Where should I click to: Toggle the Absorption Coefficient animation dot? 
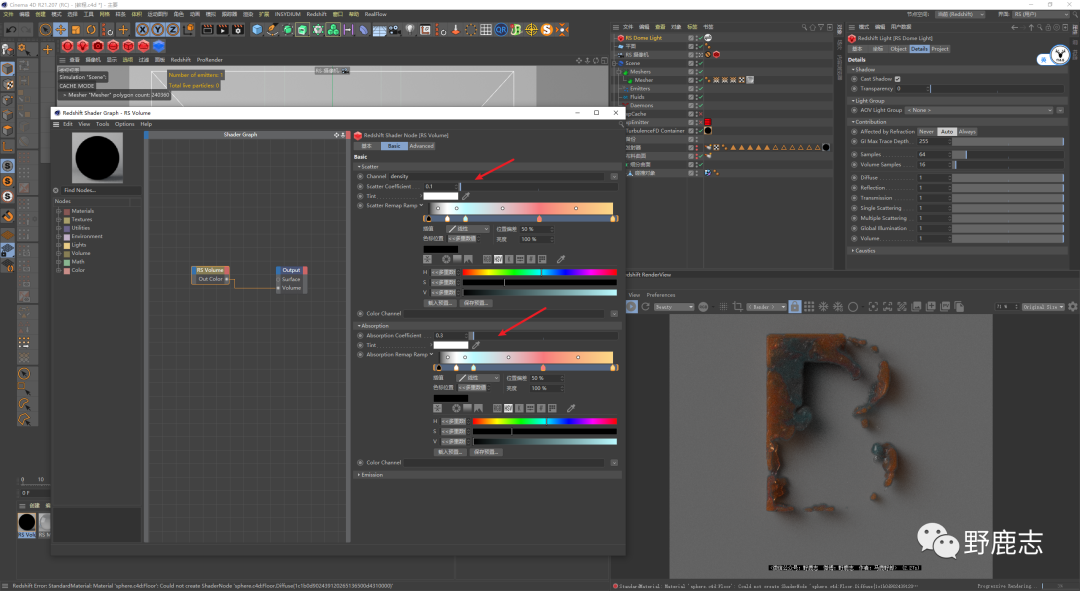pos(360,335)
